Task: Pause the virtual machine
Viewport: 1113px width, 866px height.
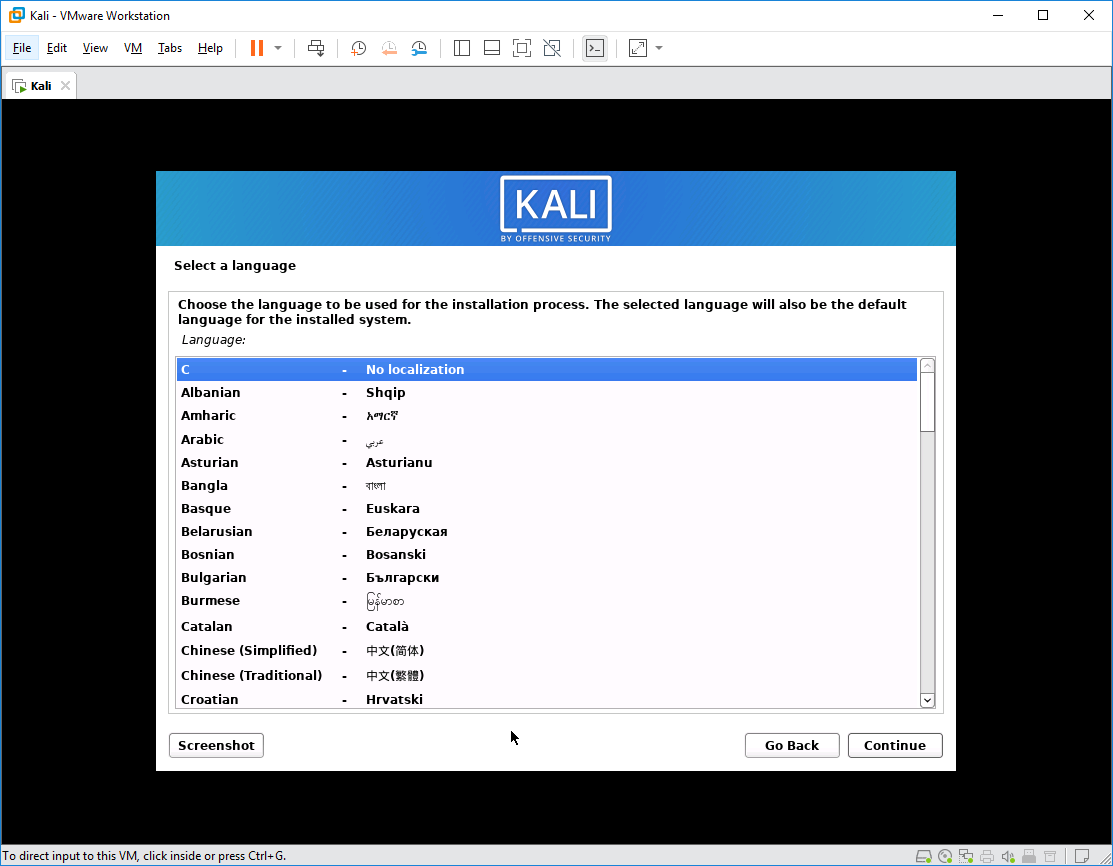Action: (257, 48)
